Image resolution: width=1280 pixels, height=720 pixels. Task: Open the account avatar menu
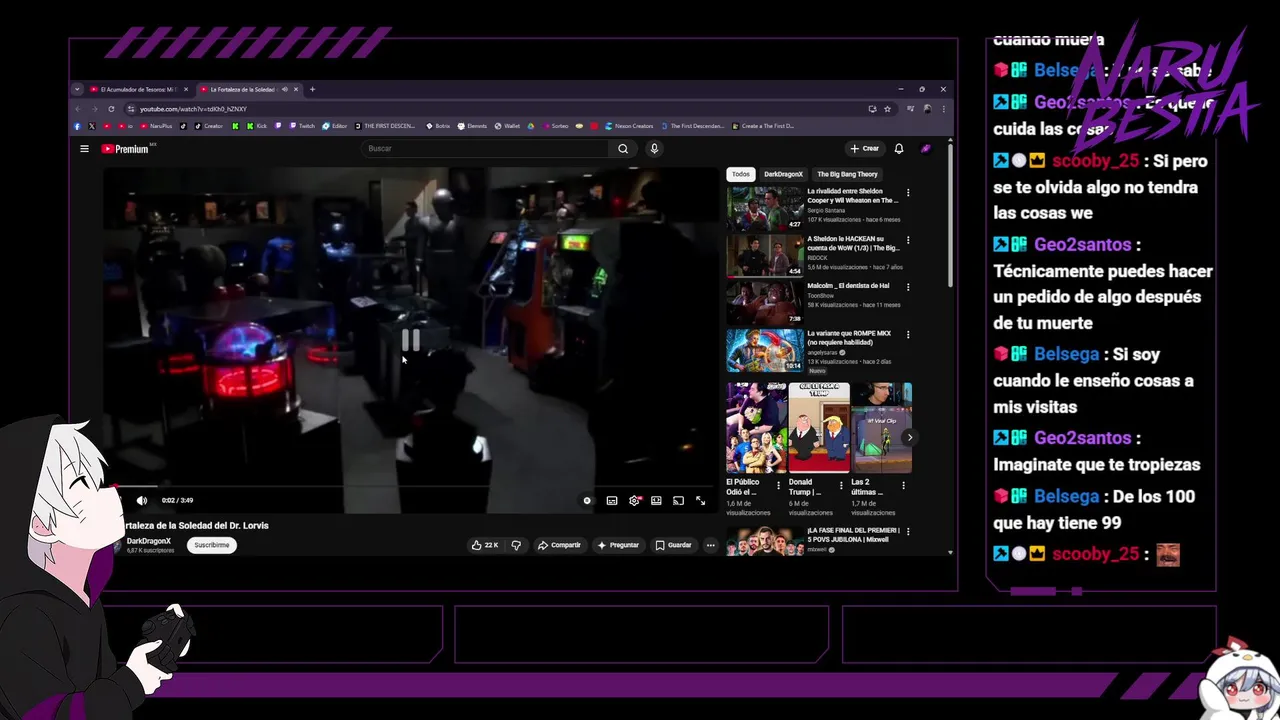point(926,148)
